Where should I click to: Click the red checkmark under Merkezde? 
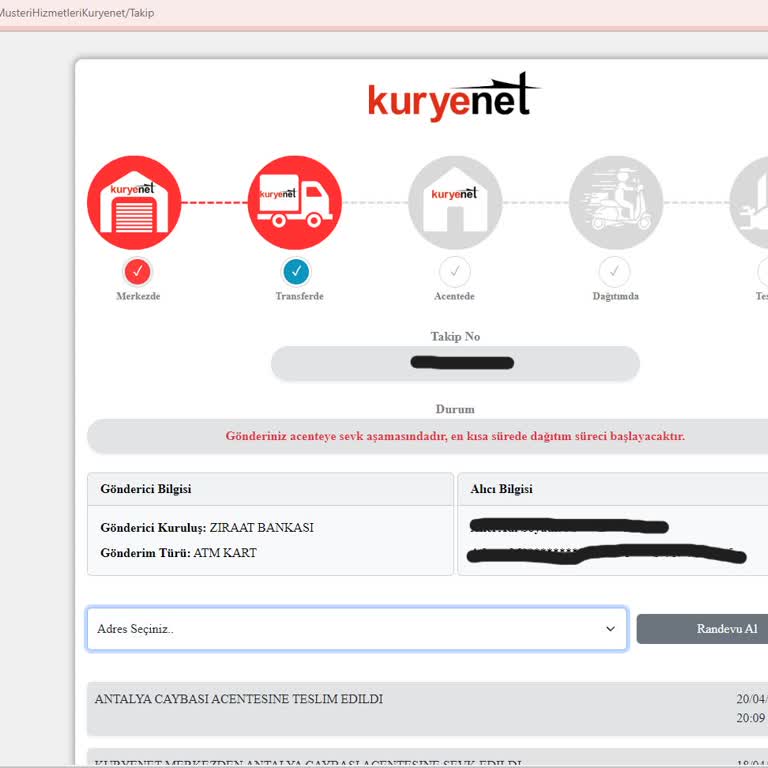[x=138, y=271]
